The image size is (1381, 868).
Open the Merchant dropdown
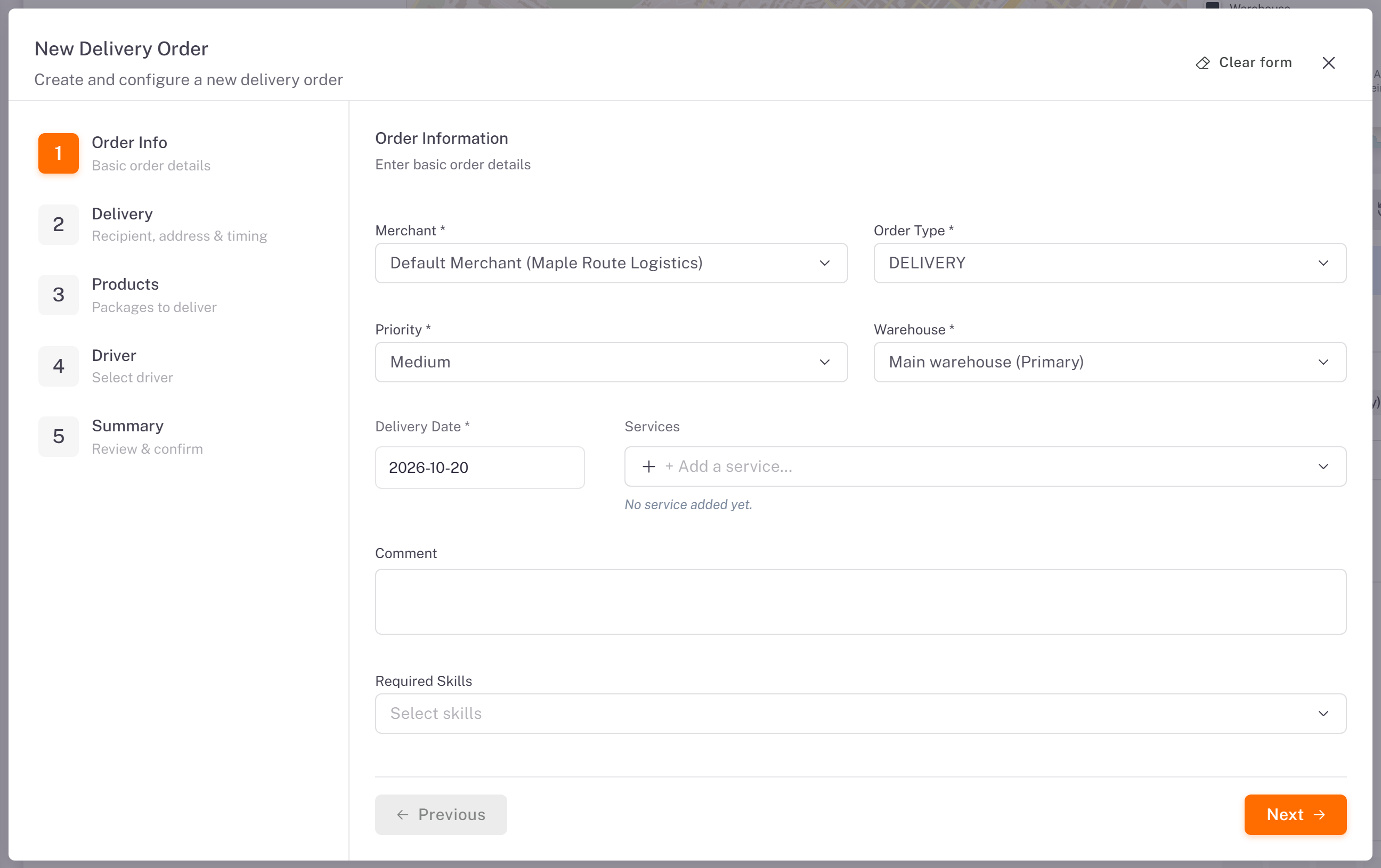tap(611, 263)
